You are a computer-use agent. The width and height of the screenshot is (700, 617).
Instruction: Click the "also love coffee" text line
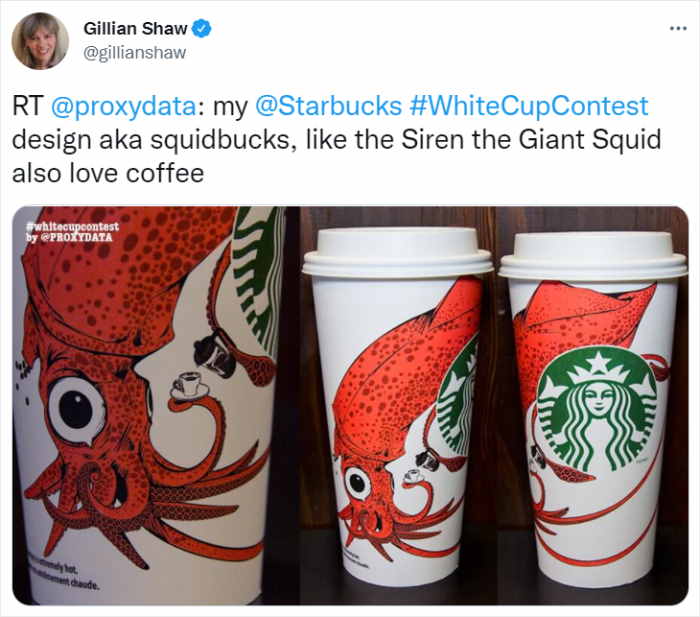[x=108, y=173]
